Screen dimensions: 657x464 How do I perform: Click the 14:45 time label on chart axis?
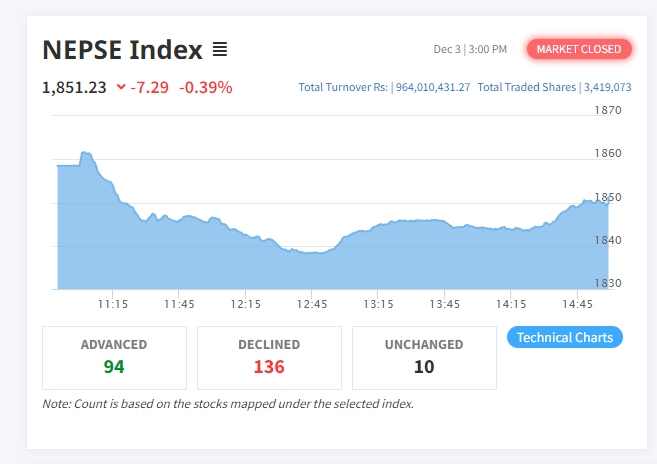coord(578,304)
